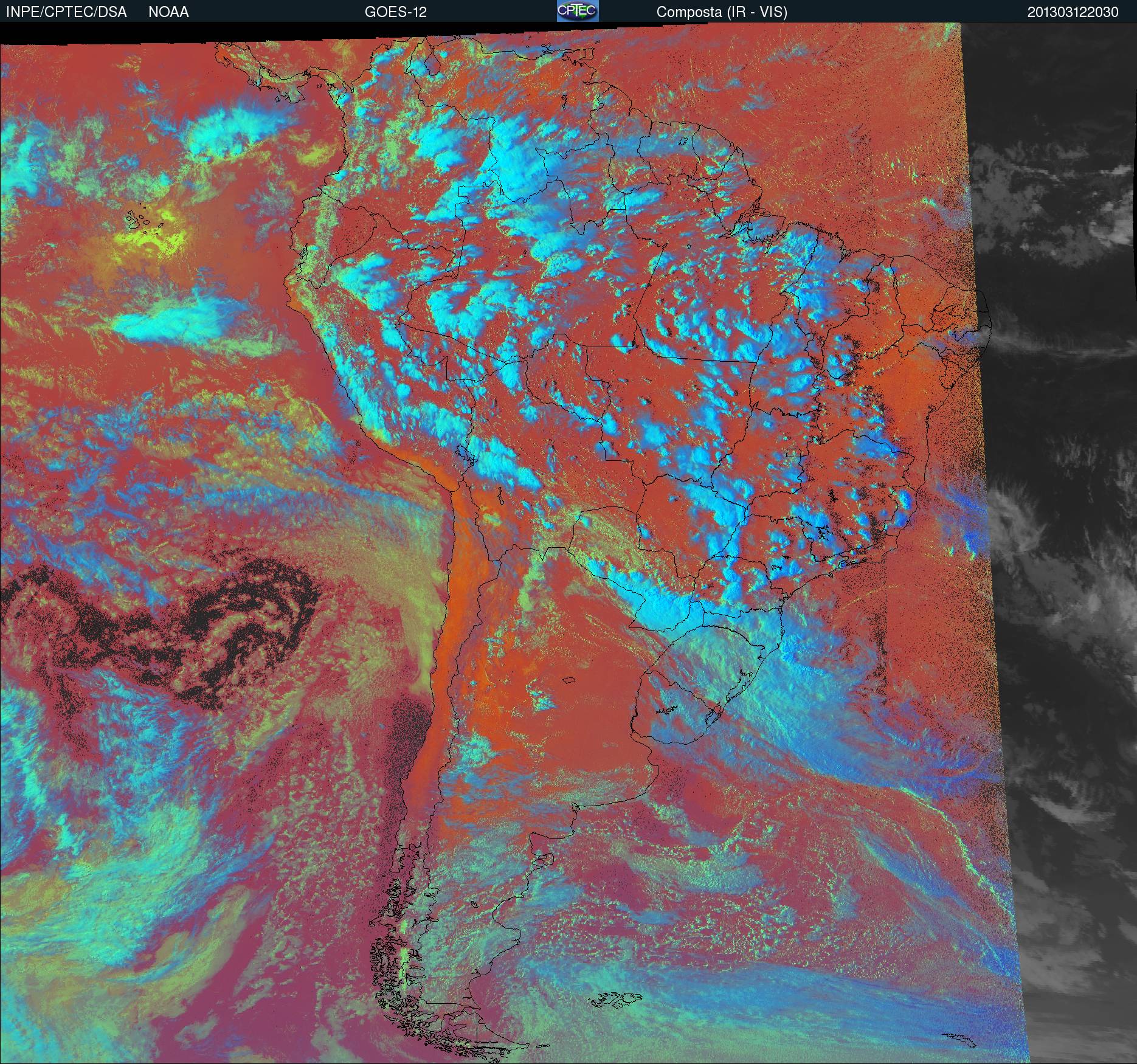Image resolution: width=1137 pixels, height=1064 pixels.
Task: Click the small Distrito Federal rectangle in Brazil
Action: point(793,452)
